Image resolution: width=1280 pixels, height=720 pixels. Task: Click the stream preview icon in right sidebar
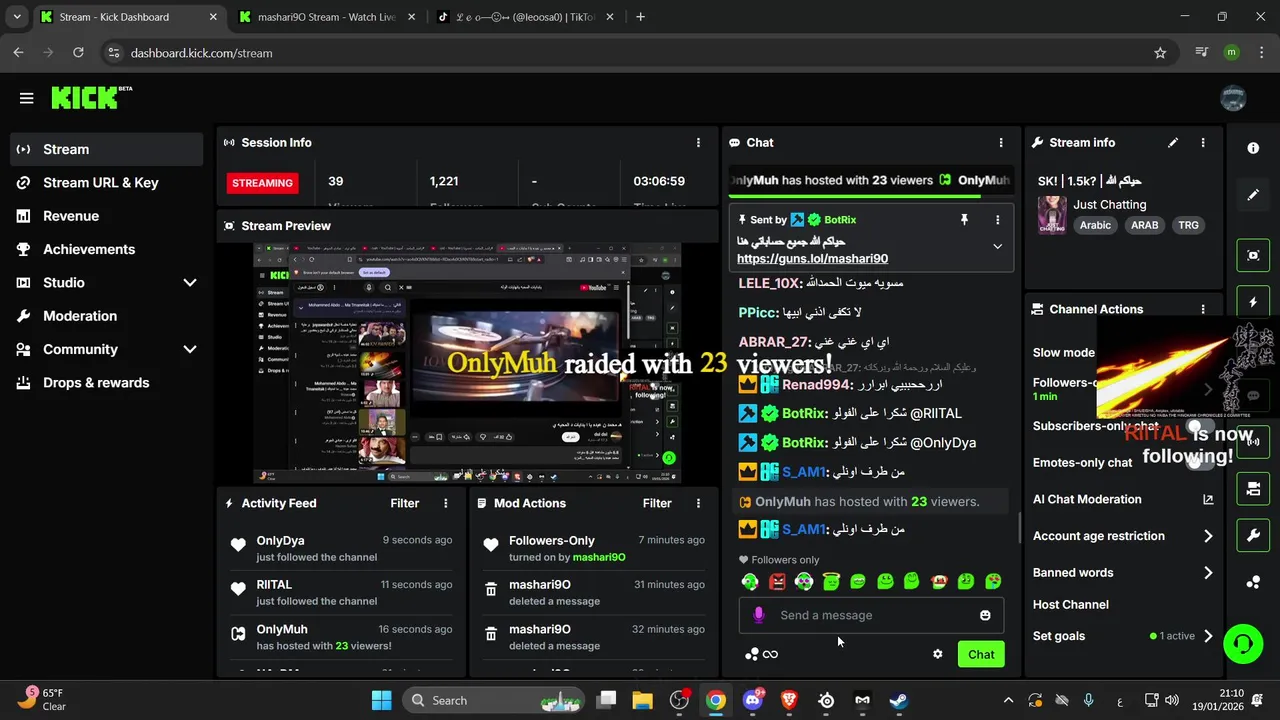pyautogui.click(x=1253, y=255)
